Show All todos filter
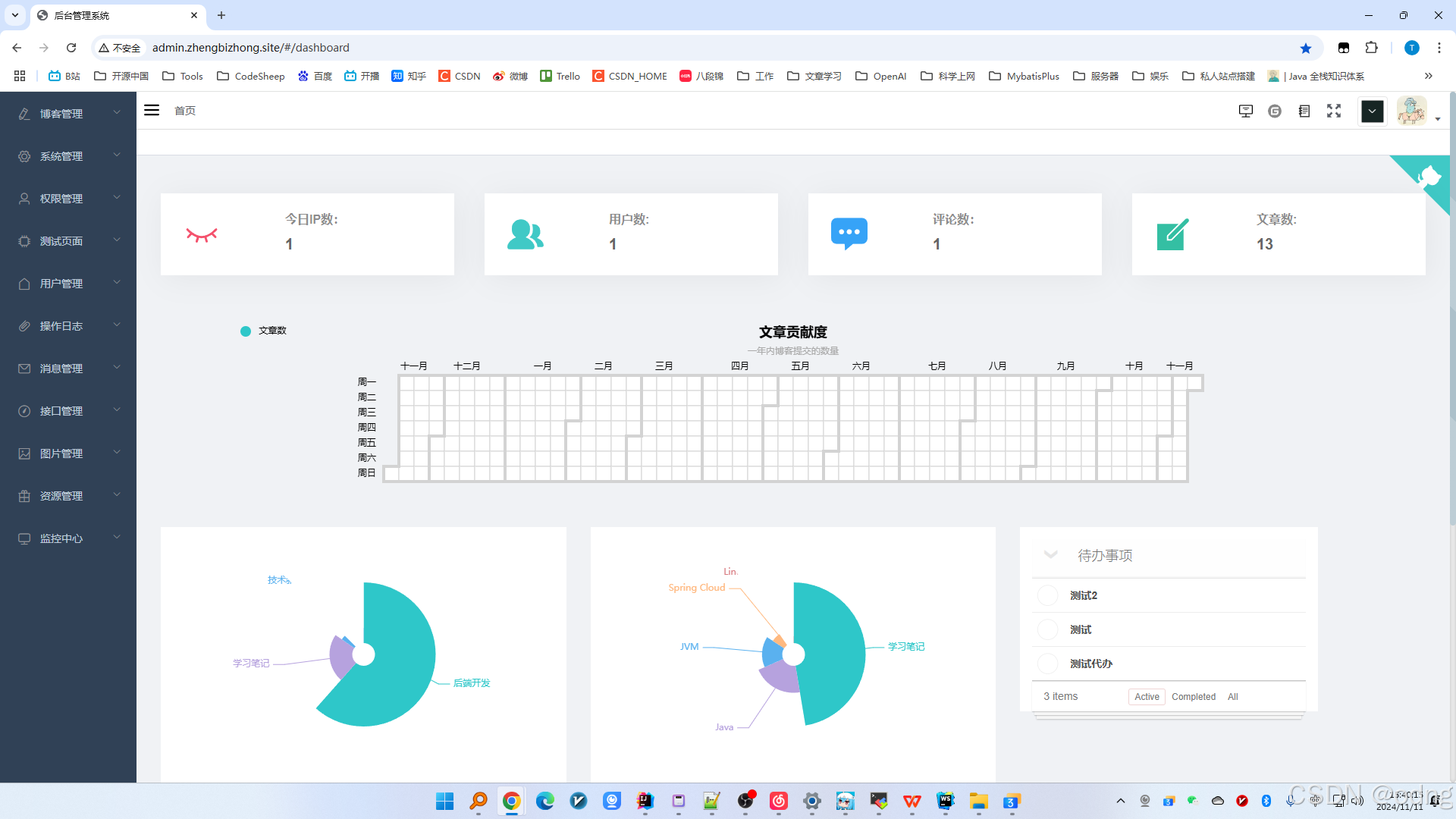The height and width of the screenshot is (819, 1456). 1232,697
